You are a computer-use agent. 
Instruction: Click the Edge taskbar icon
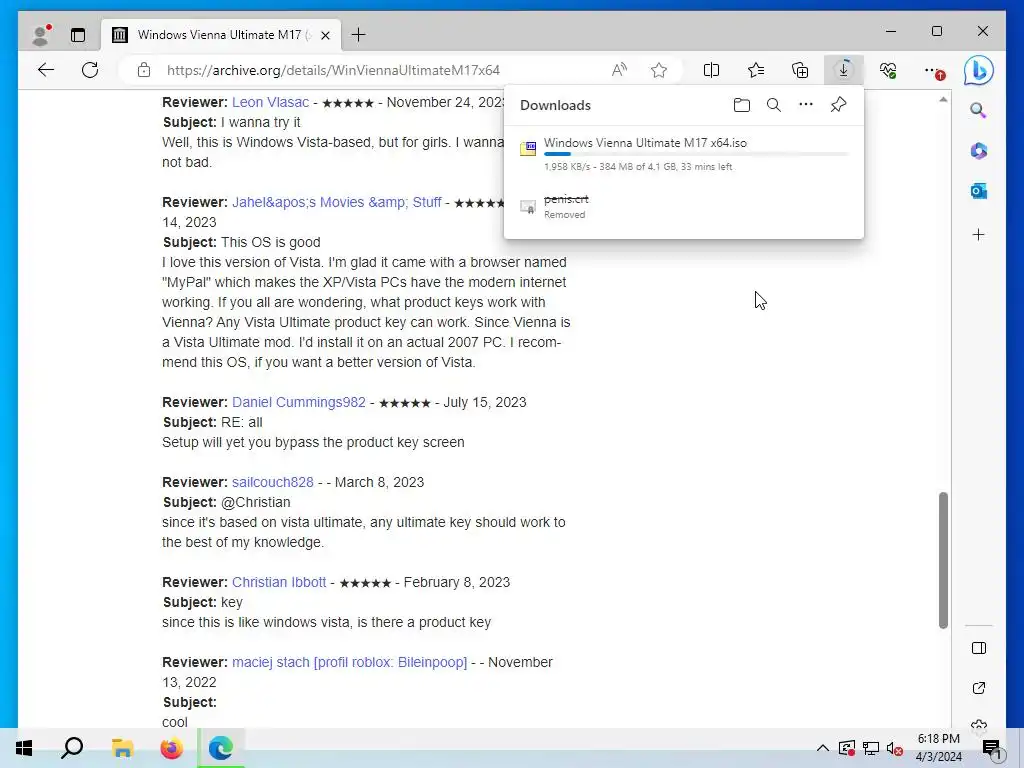click(x=221, y=748)
